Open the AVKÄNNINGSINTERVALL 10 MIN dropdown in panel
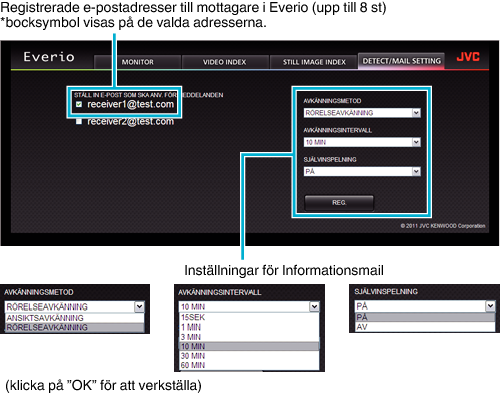The image size is (500, 398). pos(362,142)
